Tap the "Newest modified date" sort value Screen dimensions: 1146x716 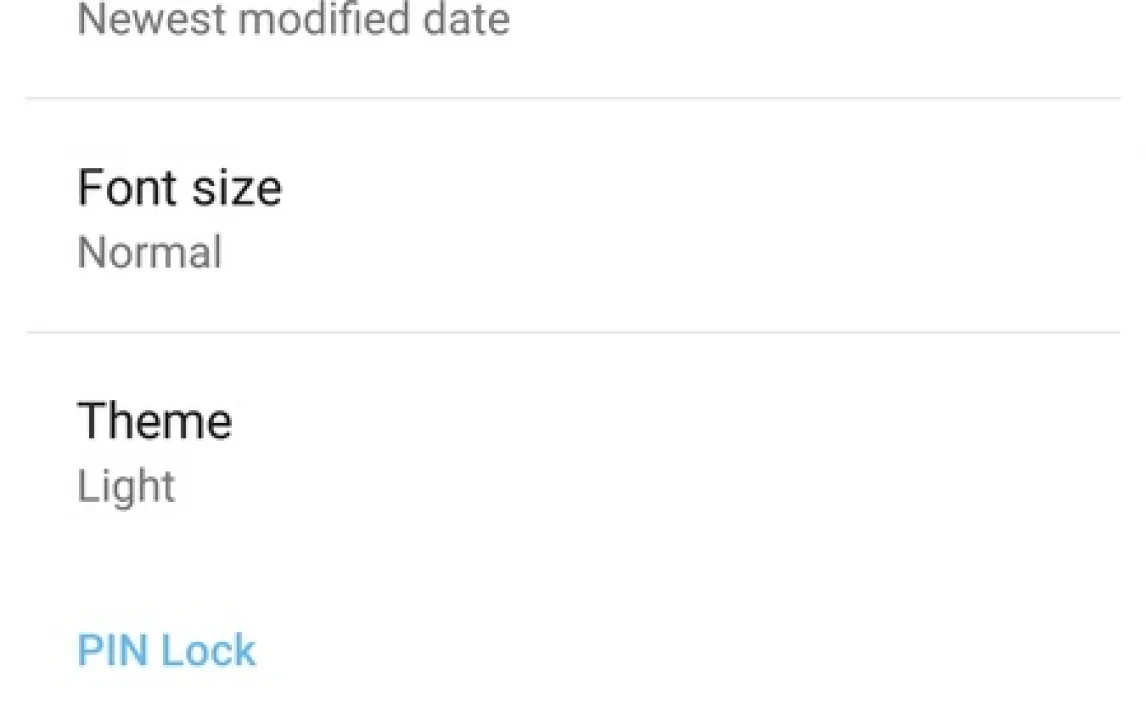293,20
